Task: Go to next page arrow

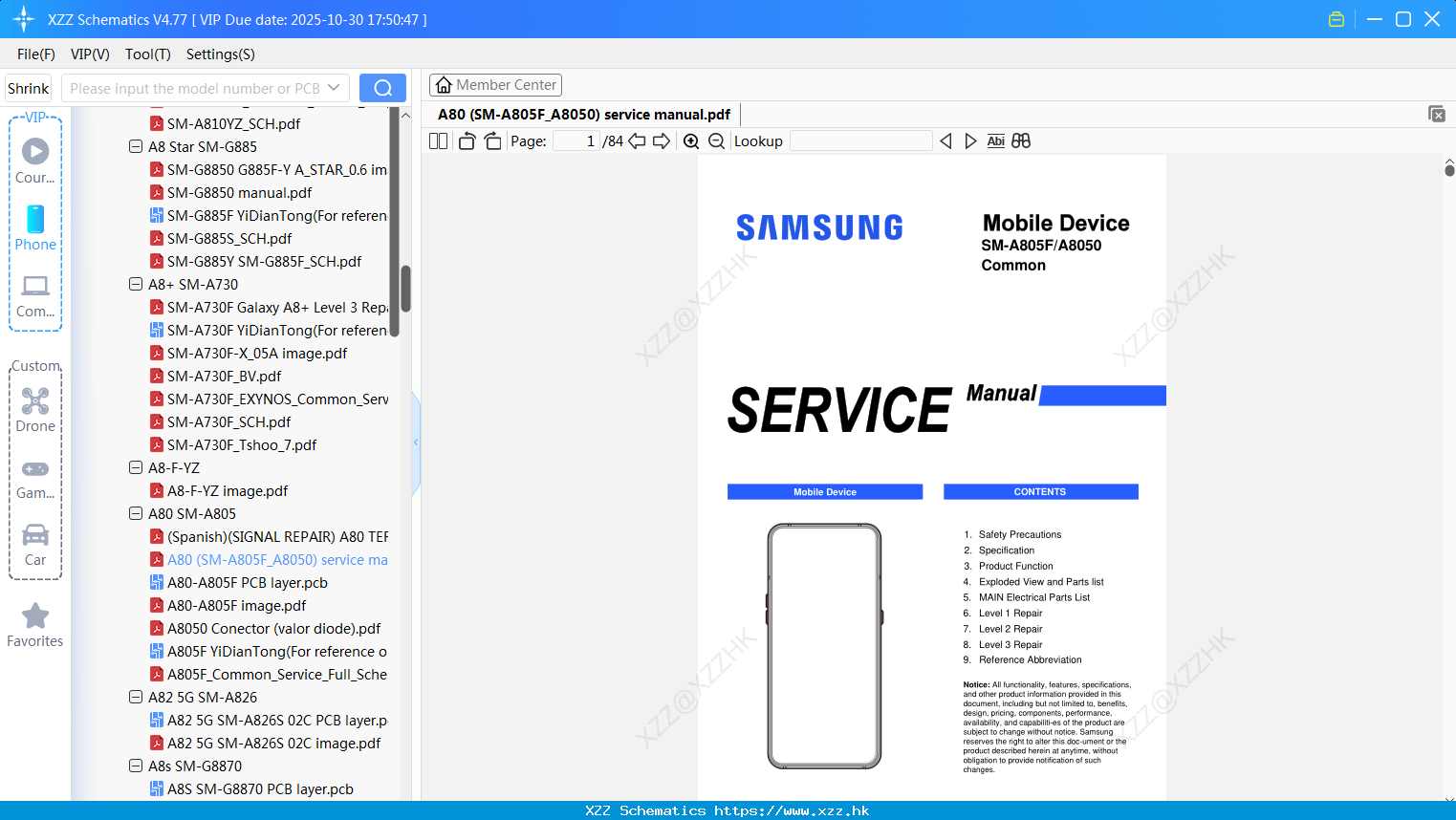Action: pos(662,140)
